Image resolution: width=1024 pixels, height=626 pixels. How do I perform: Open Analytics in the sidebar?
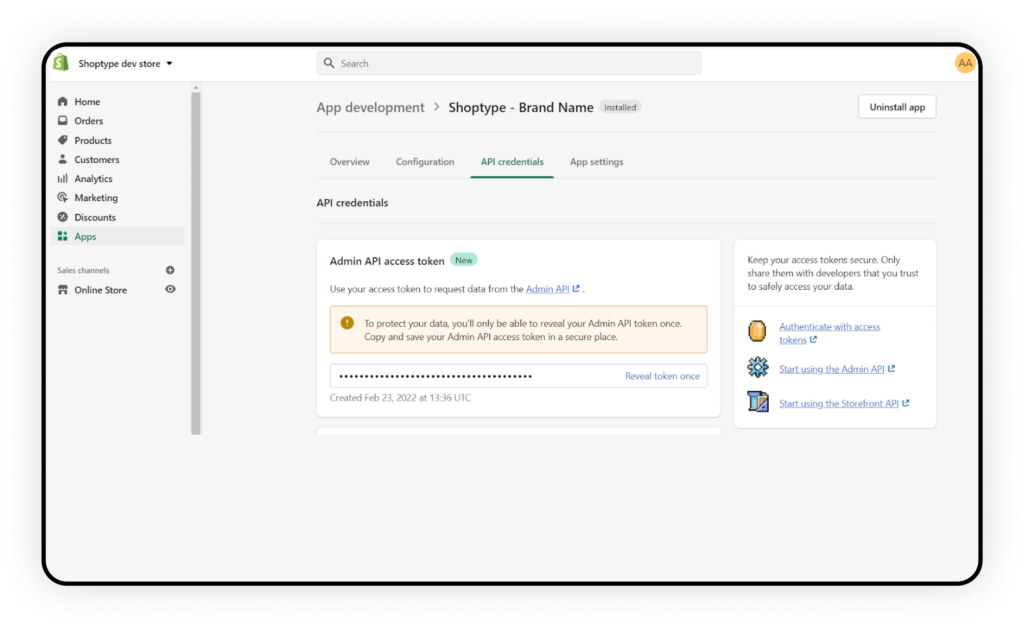point(93,179)
